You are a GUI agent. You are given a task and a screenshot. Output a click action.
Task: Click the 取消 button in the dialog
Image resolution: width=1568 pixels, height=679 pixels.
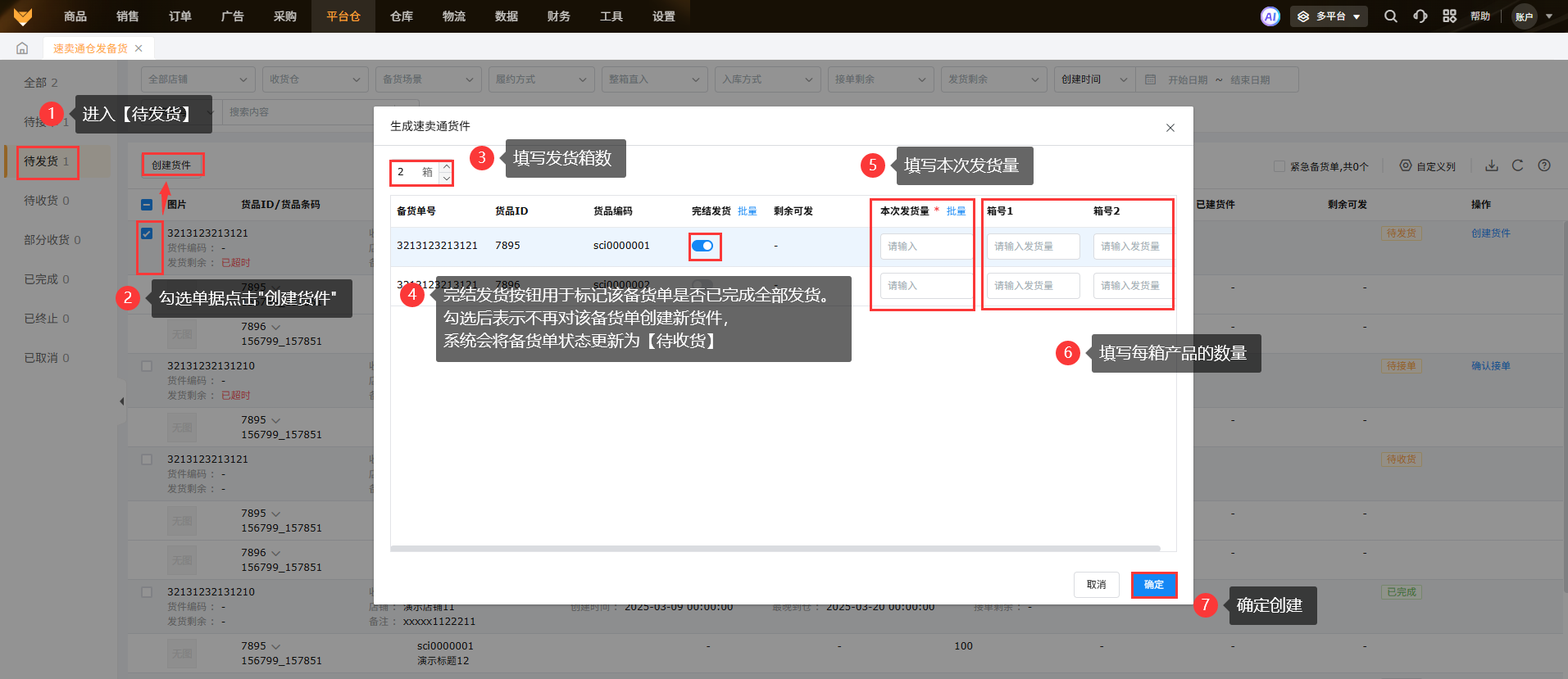[x=1096, y=585]
